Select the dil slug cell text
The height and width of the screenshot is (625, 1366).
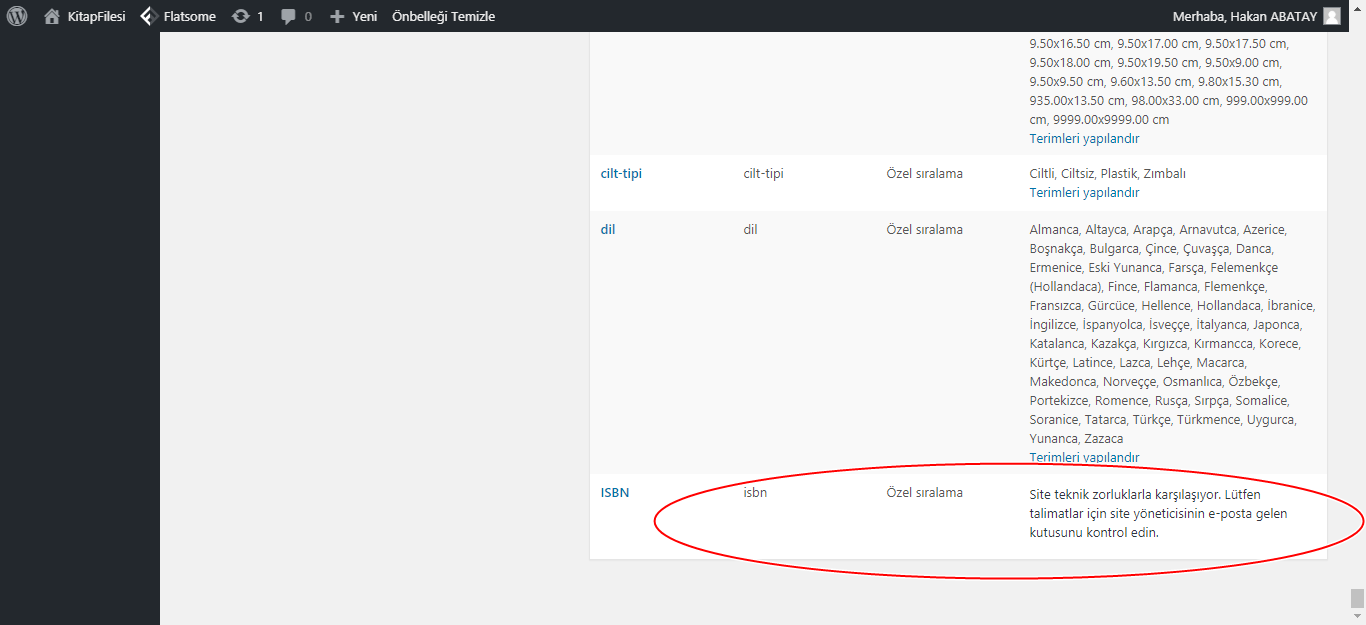[750, 229]
